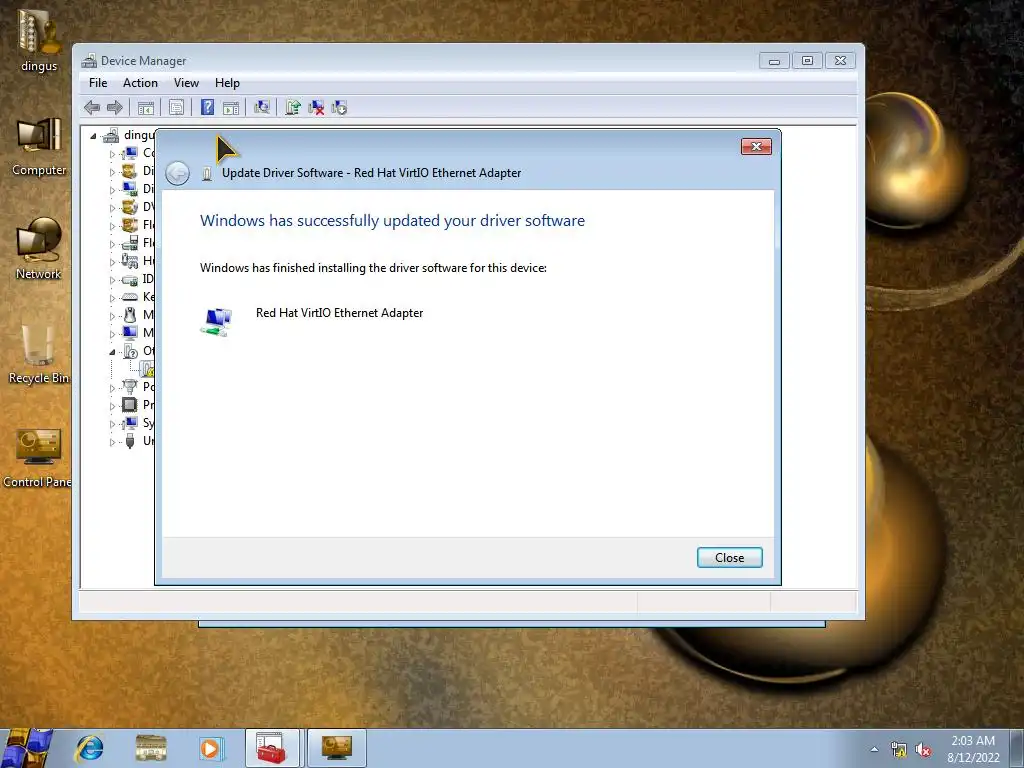Expand the Processors category arrow

tap(112, 406)
